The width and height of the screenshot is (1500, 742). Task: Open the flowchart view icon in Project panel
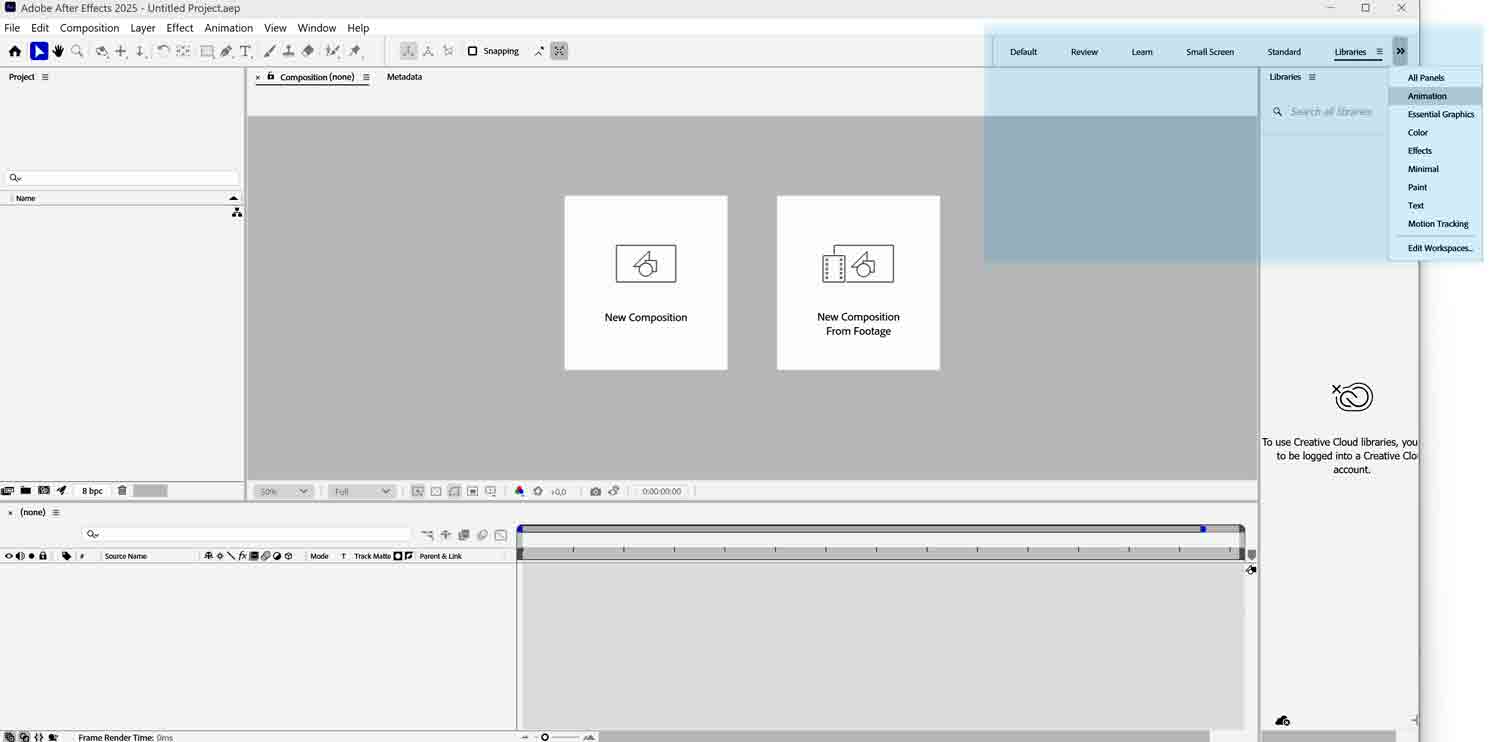coord(237,213)
